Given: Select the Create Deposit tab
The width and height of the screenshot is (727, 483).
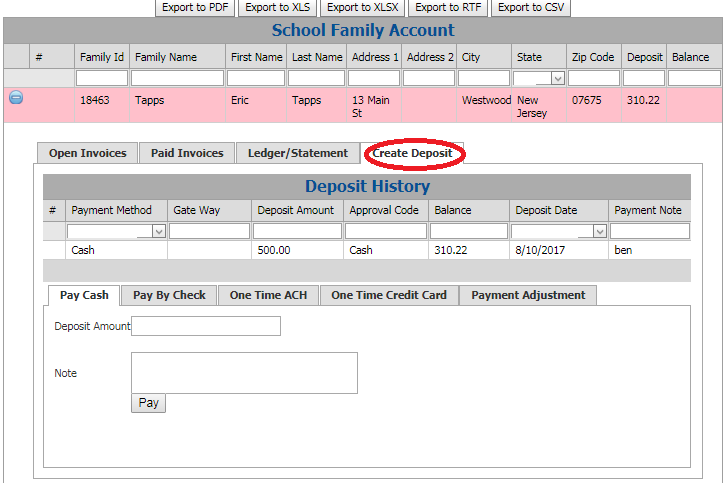Looking at the screenshot, I should point(412,153).
